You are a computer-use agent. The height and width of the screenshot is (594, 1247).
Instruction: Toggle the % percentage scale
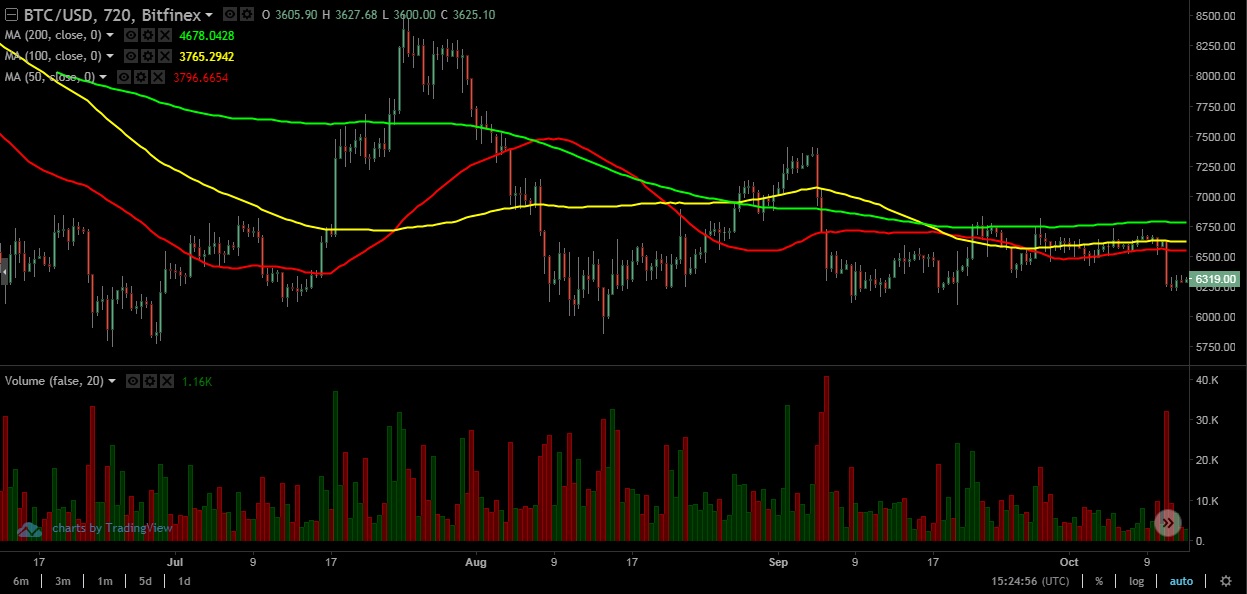[1098, 581]
